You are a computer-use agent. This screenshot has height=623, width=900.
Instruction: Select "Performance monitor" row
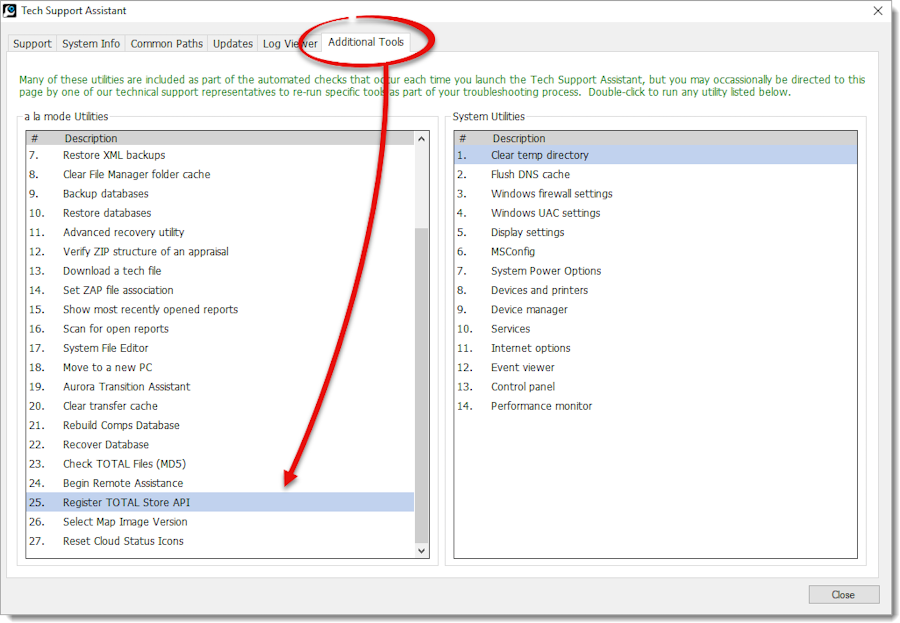point(655,406)
